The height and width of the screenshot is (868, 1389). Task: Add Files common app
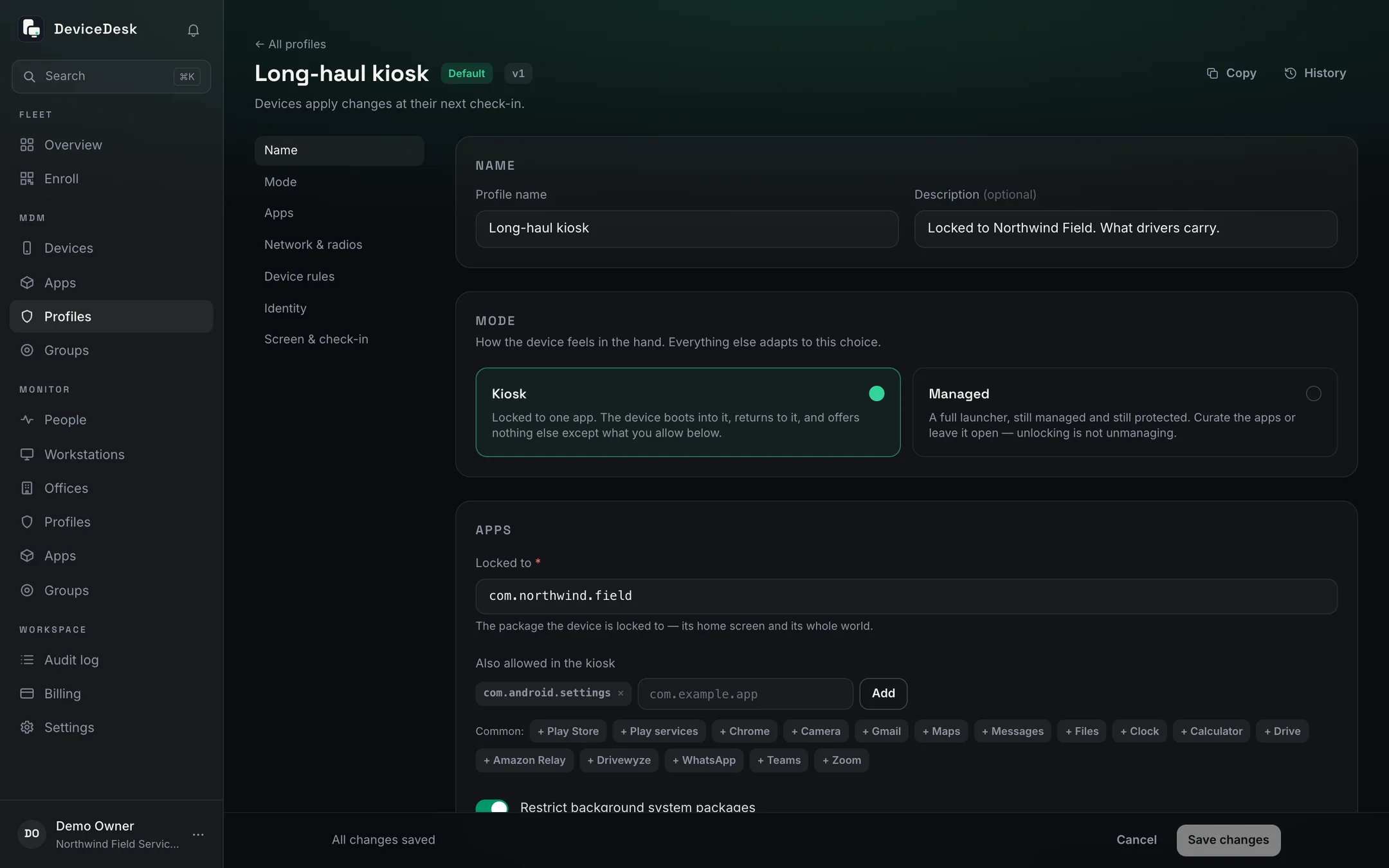pyautogui.click(x=1082, y=731)
